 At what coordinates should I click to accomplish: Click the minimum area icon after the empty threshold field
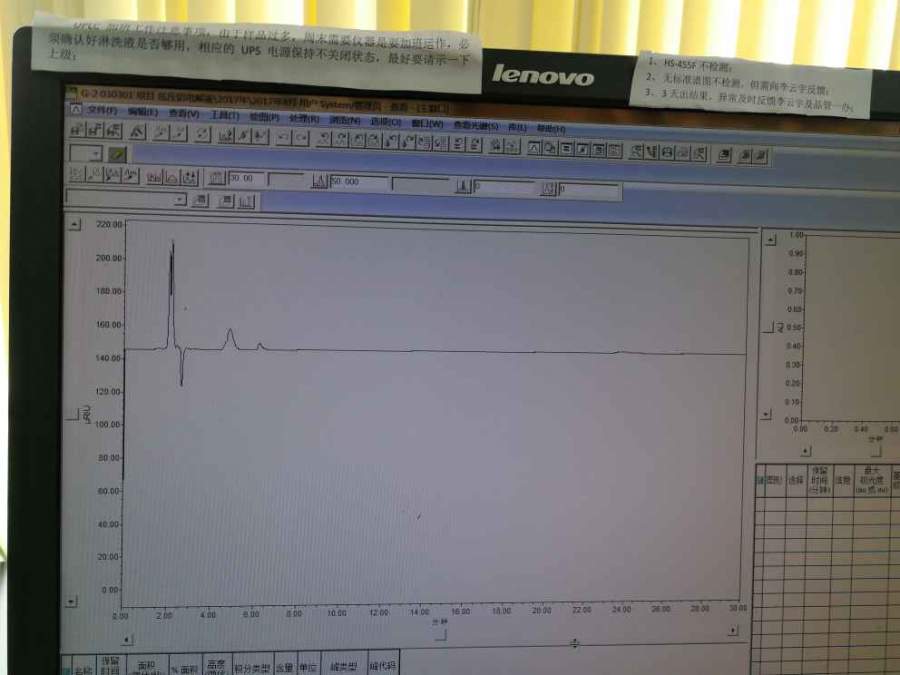pos(463,186)
